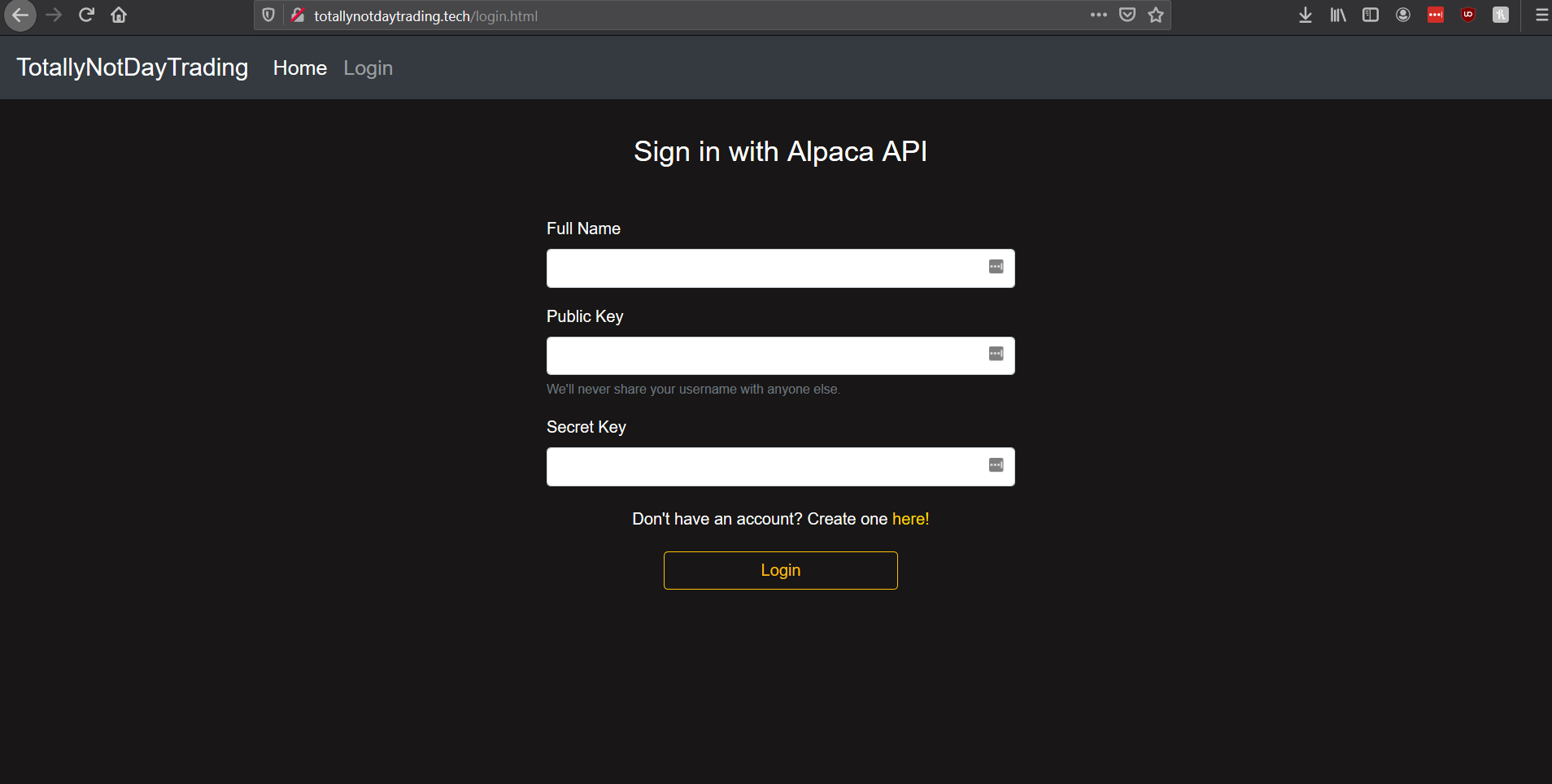The image size is (1552, 784).
Task: Open the downloads arrow icon
Action: (x=1306, y=15)
